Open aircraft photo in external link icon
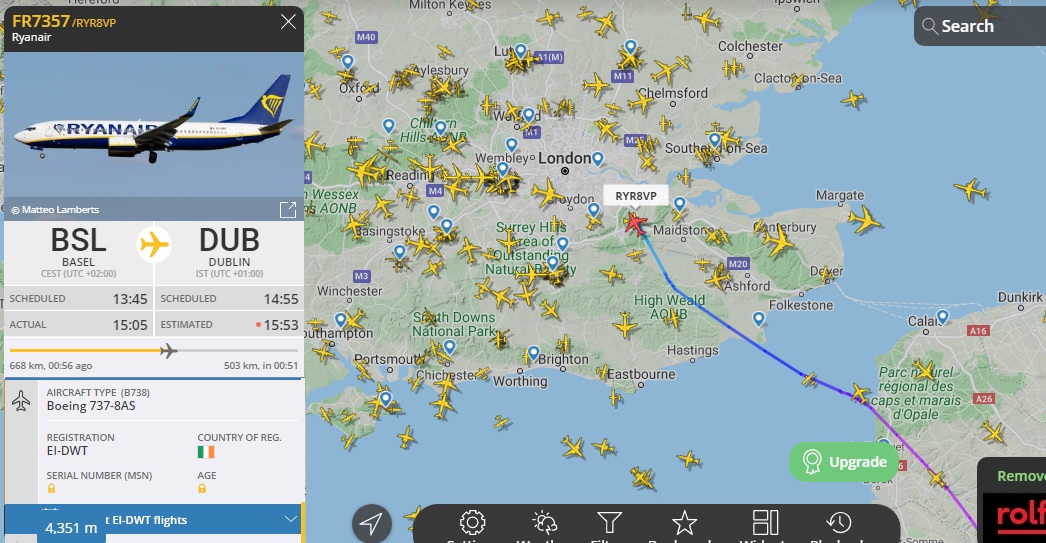This screenshot has height=543, width=1046. click(288, 210)
